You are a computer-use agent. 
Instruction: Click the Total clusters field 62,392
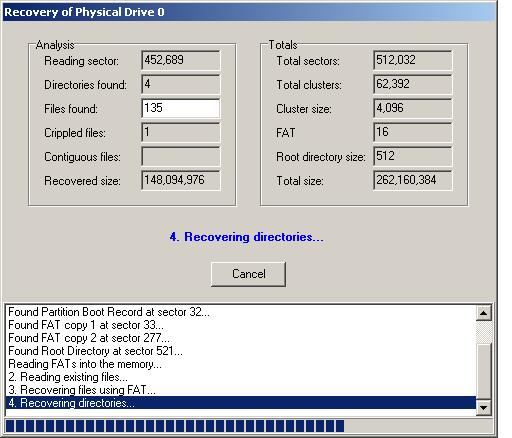(x=413, y=84)
